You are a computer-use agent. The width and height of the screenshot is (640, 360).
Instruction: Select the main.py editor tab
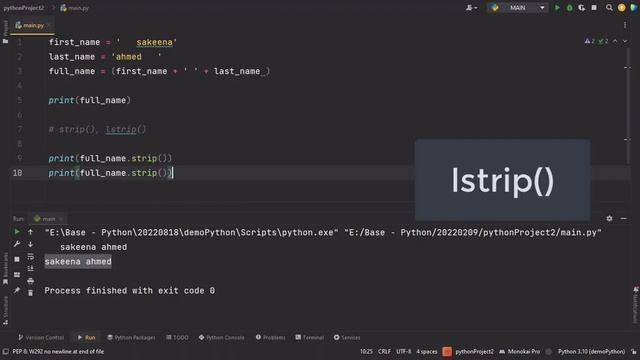[33, 25]
